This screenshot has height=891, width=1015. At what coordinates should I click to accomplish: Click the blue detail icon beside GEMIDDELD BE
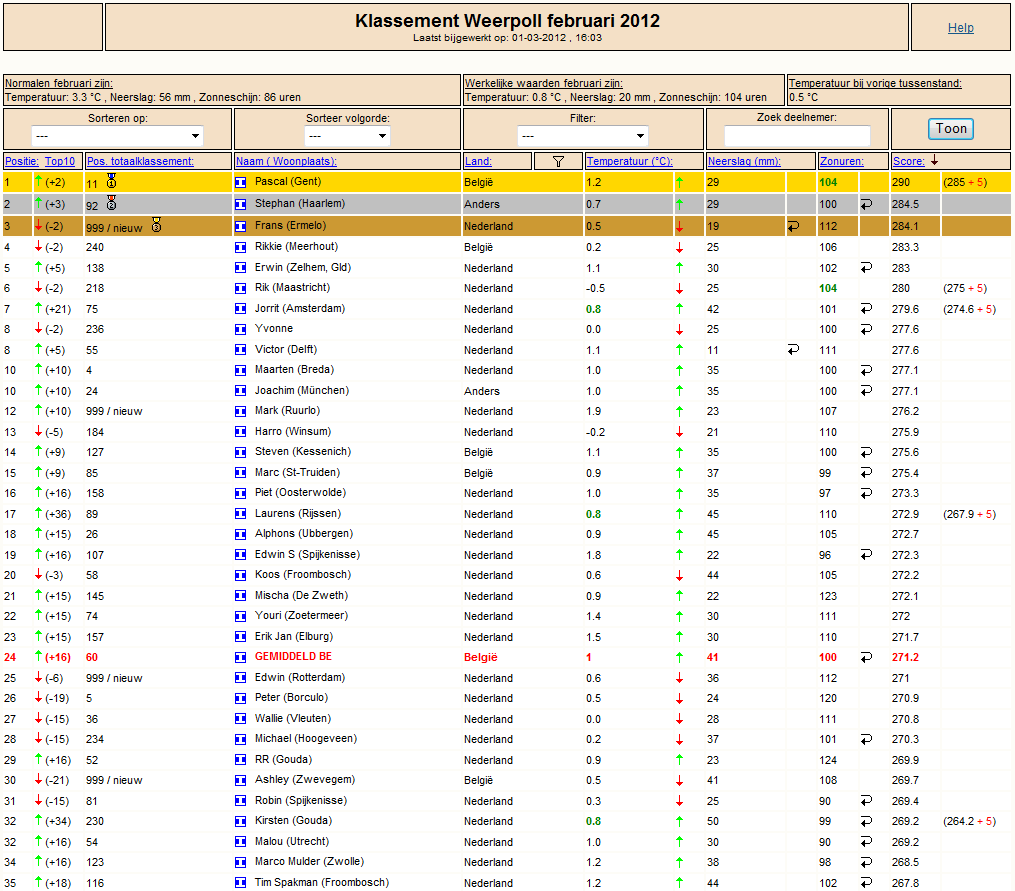pos(240,657)
